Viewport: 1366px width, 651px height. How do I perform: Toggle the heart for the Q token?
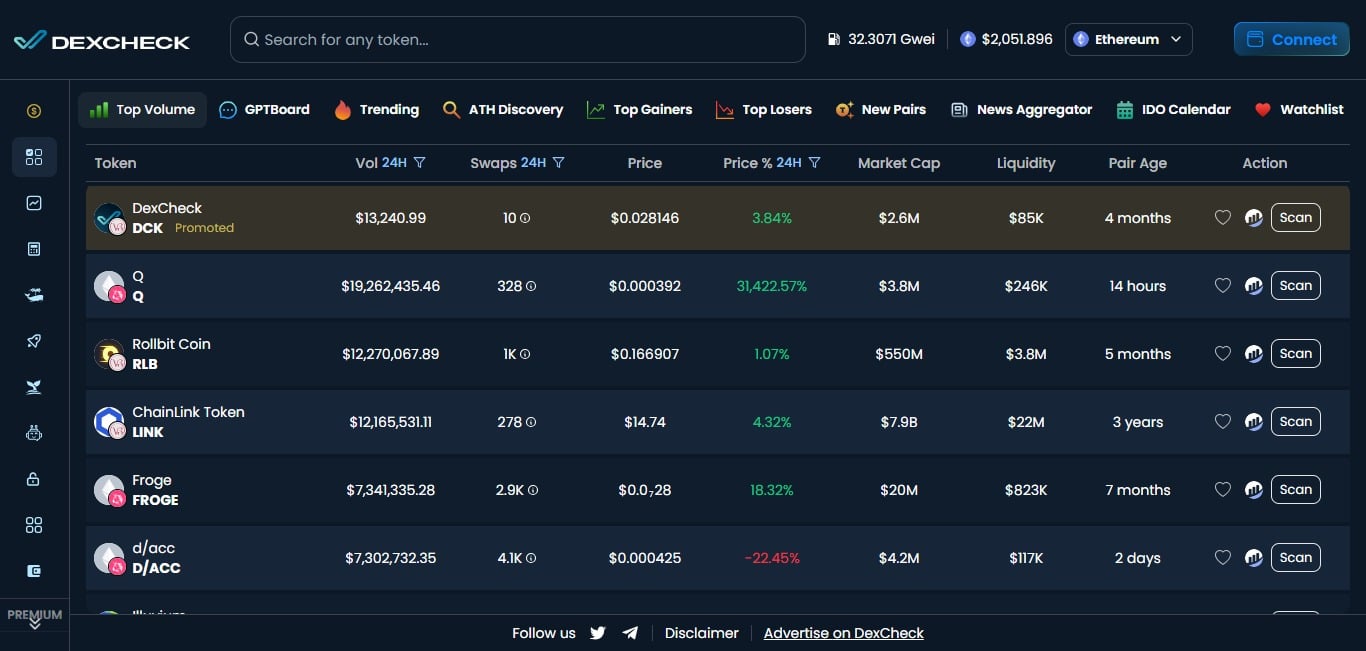tap(1222, 286)
